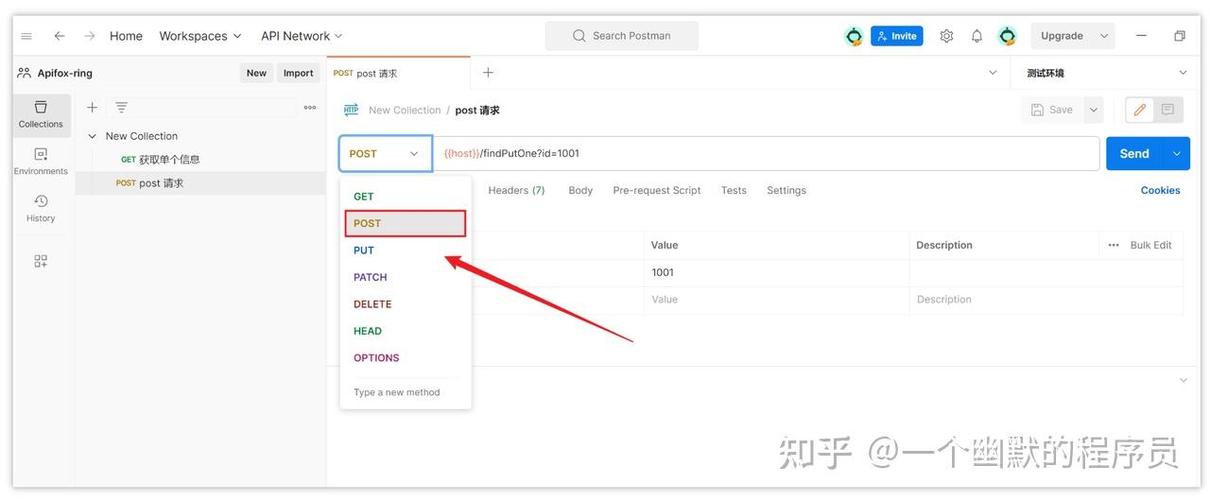Click the value cell '1001'
Viewport: 1210px width, 500px height.
[777, 273]
